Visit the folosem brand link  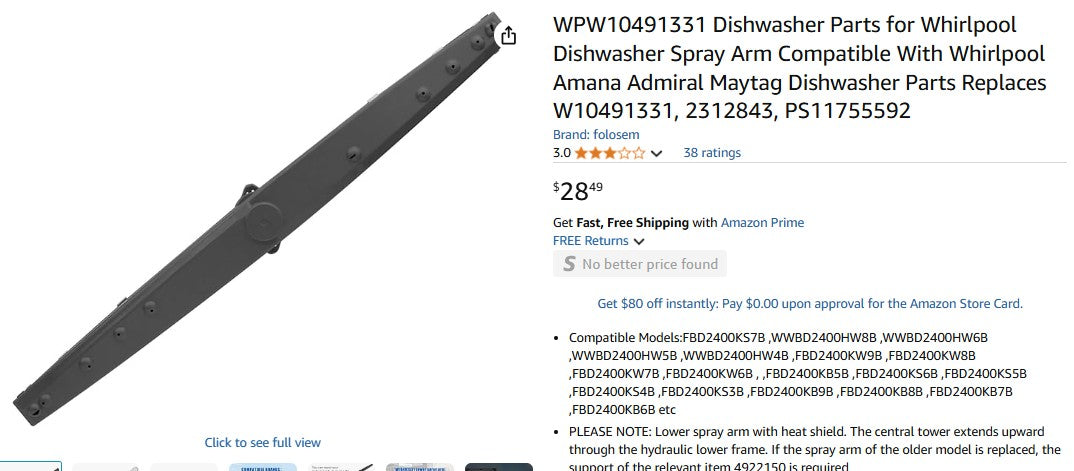[x=596, y=135]
